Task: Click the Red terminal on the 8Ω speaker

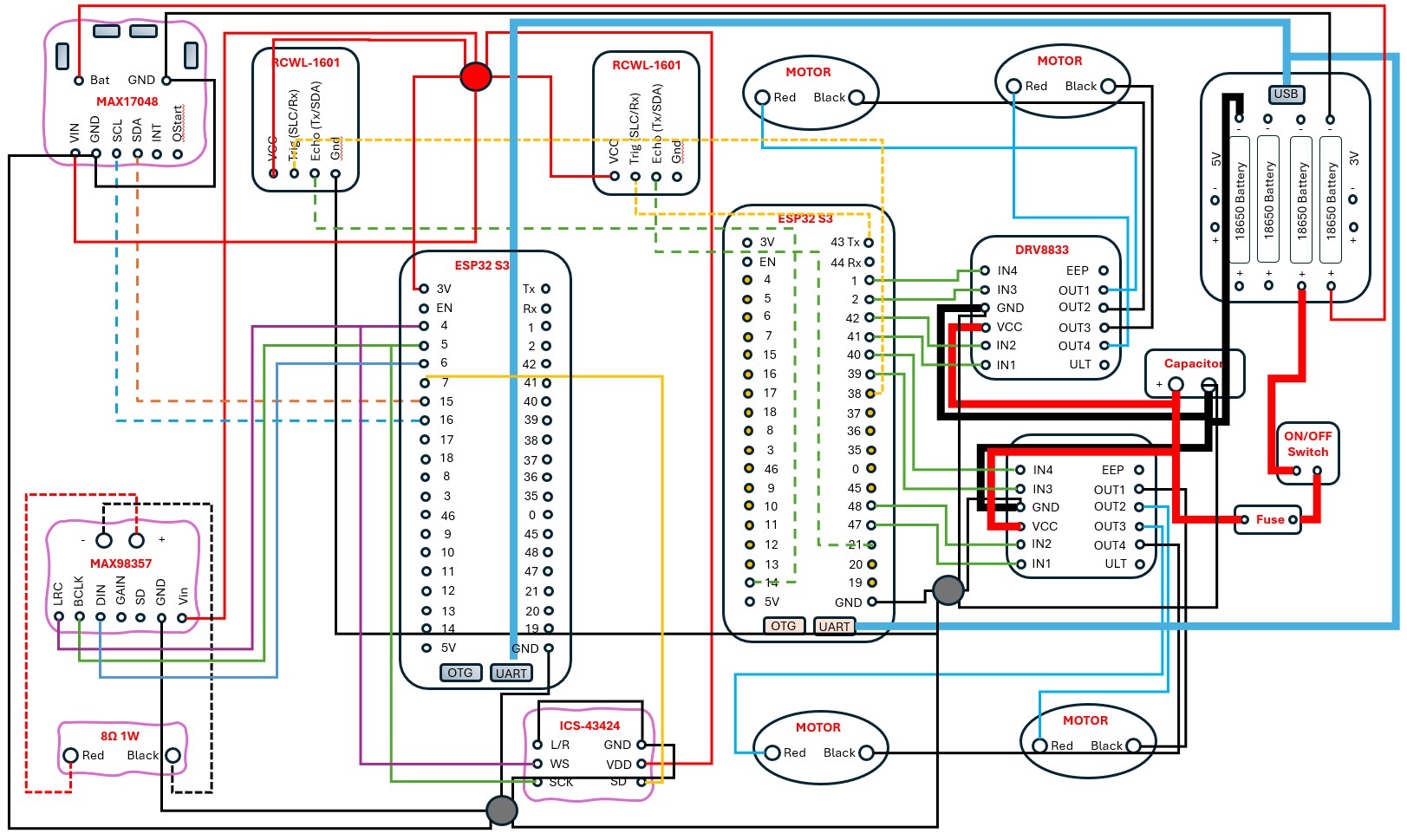Action: pyautogui.click(x=71, y=756)
